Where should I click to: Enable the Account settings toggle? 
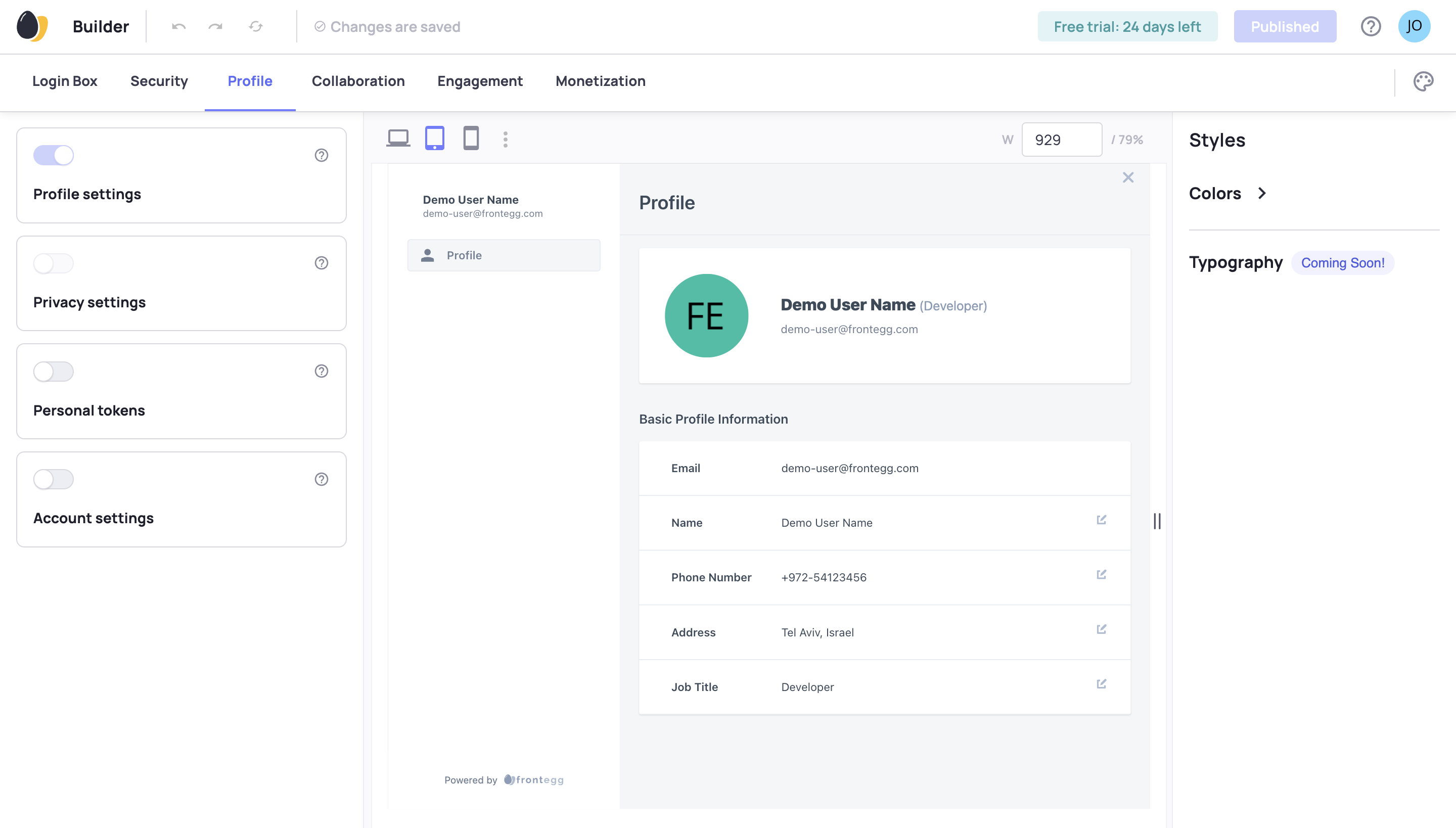coord(54,479)
